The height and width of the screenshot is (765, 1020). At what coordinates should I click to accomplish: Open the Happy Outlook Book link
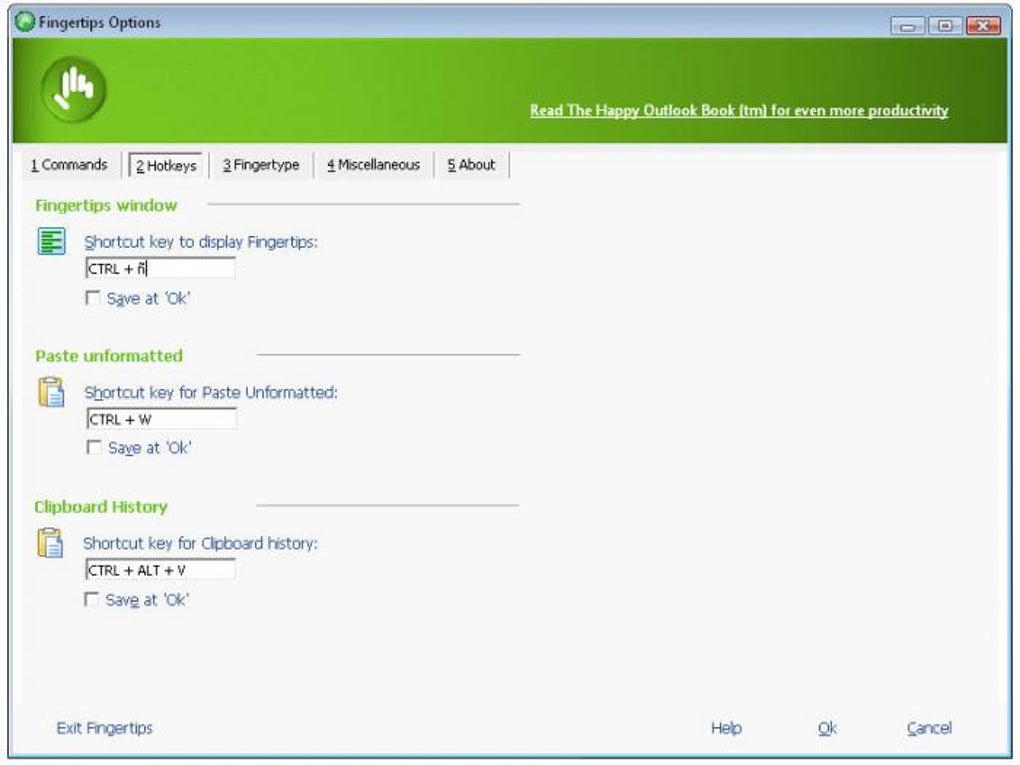pyautogui.click(x=739, y=111)
